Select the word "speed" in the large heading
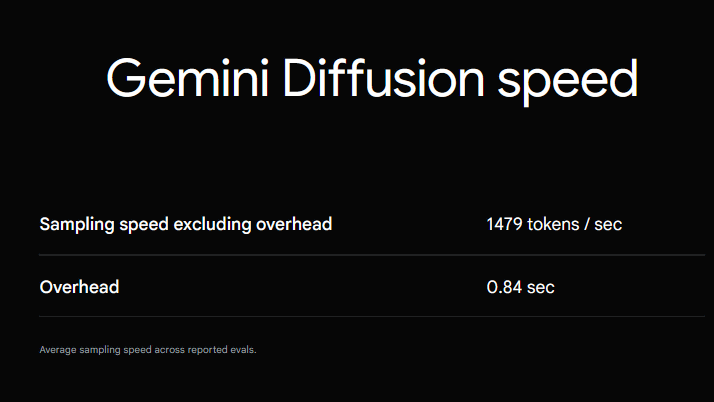 [567, 81]
